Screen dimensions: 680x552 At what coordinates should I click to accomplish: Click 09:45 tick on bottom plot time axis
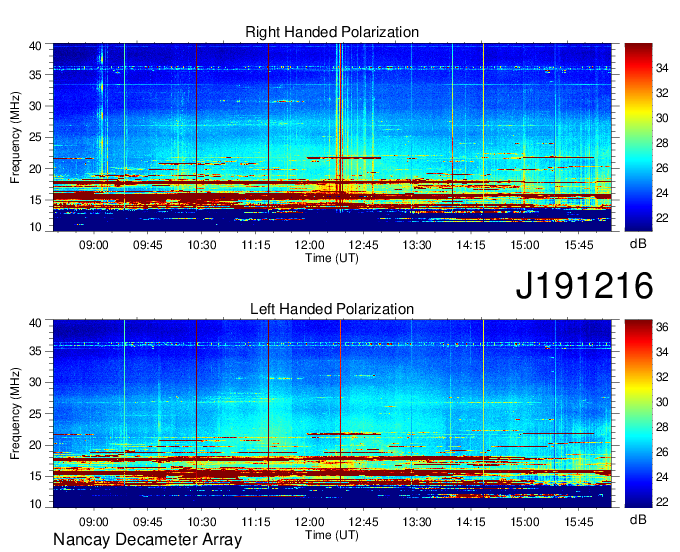pyautogui.click(x=147, y=522)
